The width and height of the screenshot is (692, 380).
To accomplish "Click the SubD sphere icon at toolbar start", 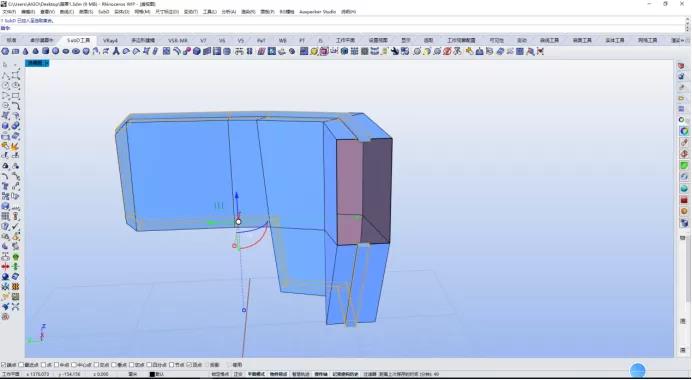I will click(x=5, y=51).
